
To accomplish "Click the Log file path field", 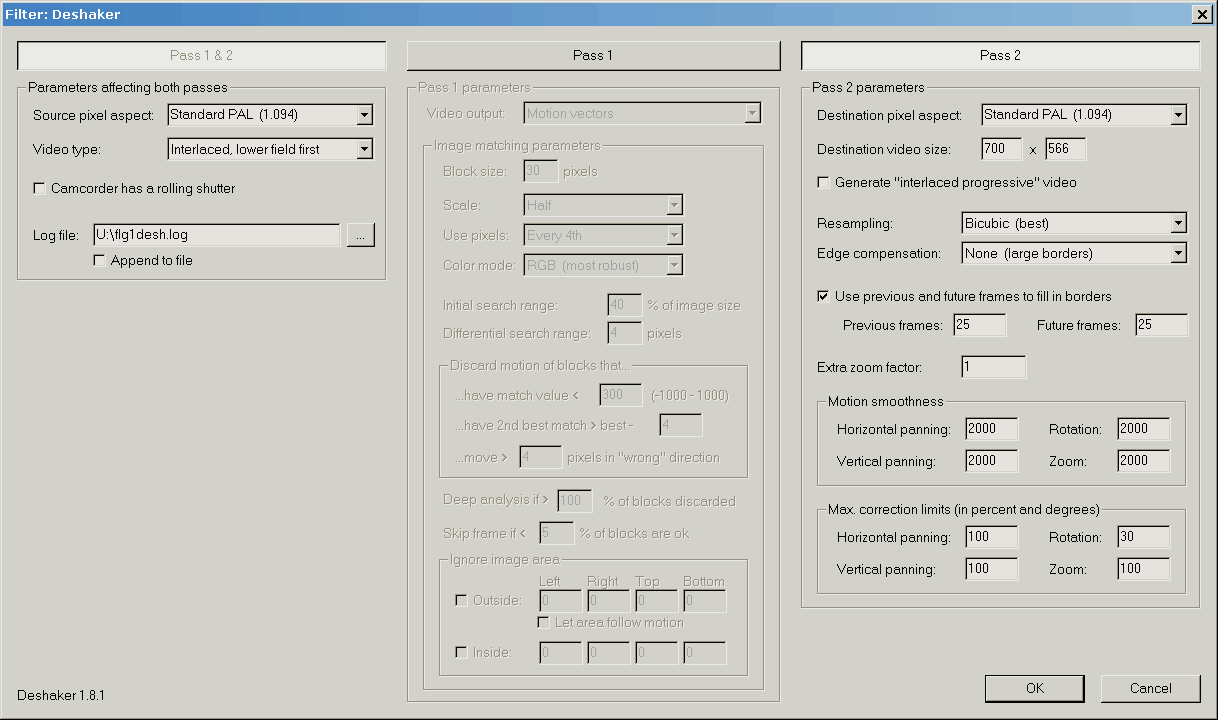I will [x=216, y=235].
